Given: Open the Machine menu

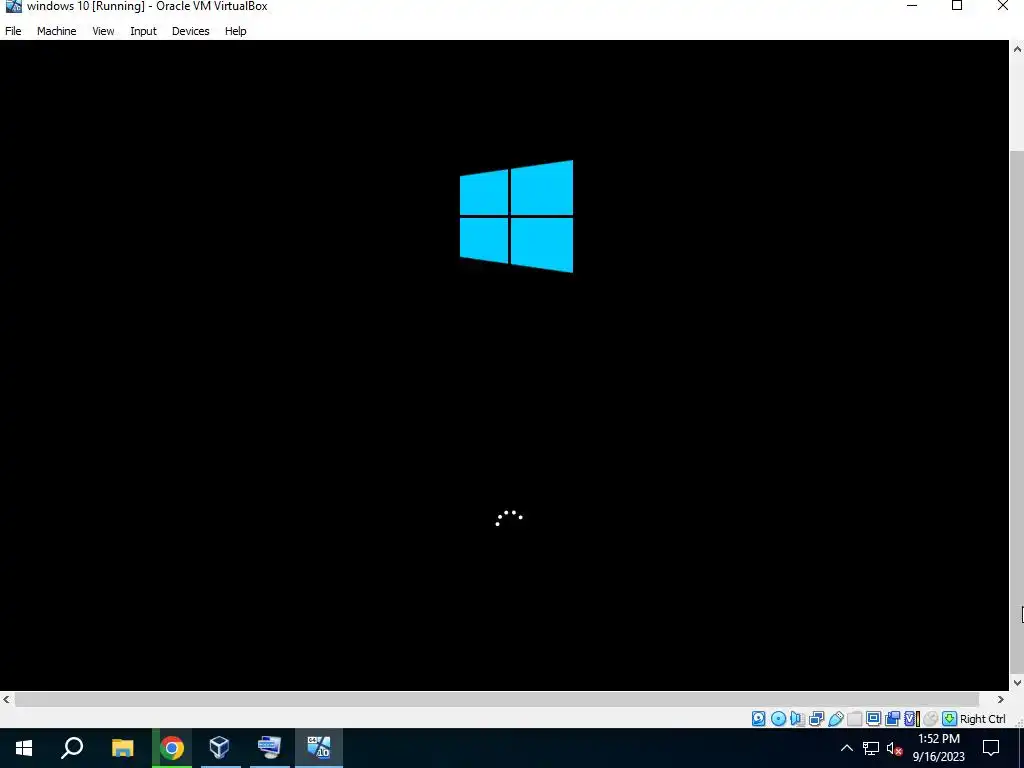Looking at the screenshot, I should tap(56, 31).
